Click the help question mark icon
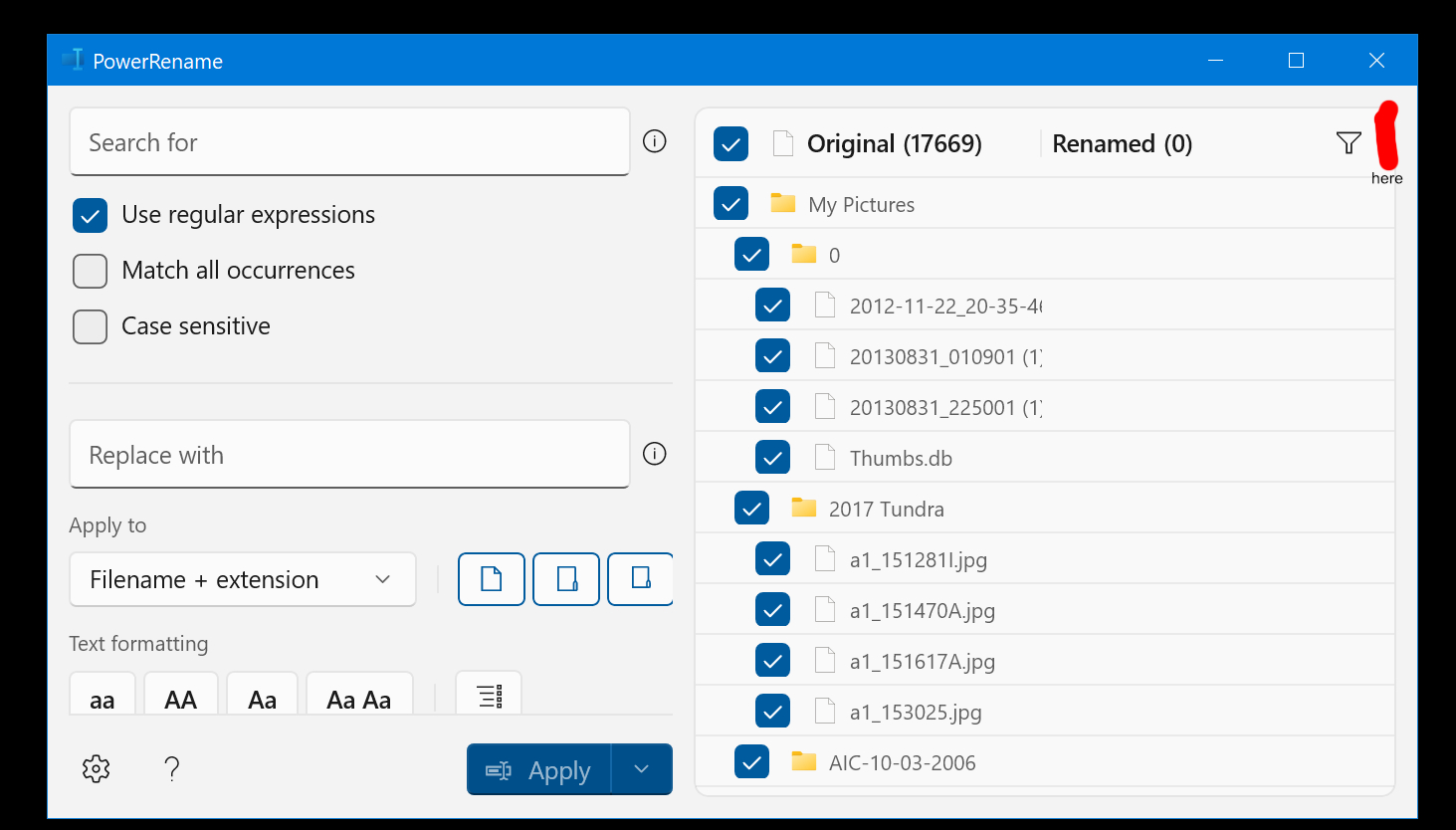The width and height of the screenshot is (1456, 830). tap(171, 768)
